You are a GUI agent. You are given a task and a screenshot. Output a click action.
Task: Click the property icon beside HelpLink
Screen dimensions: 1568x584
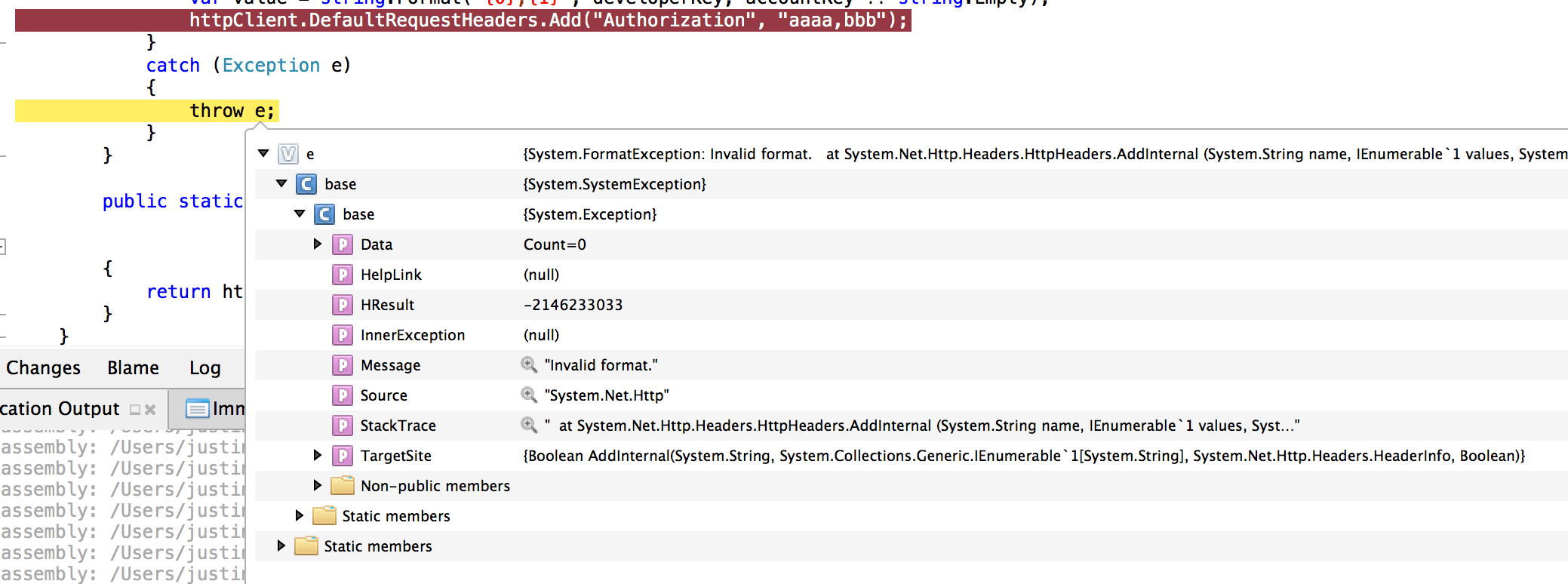(x=343, y=274)
